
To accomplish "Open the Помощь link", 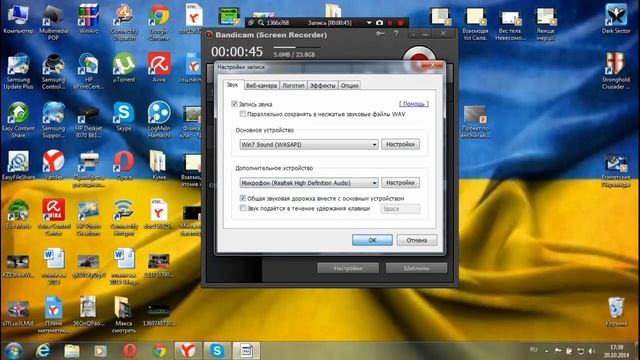I will pyautogui.click(x=414, y=104).
